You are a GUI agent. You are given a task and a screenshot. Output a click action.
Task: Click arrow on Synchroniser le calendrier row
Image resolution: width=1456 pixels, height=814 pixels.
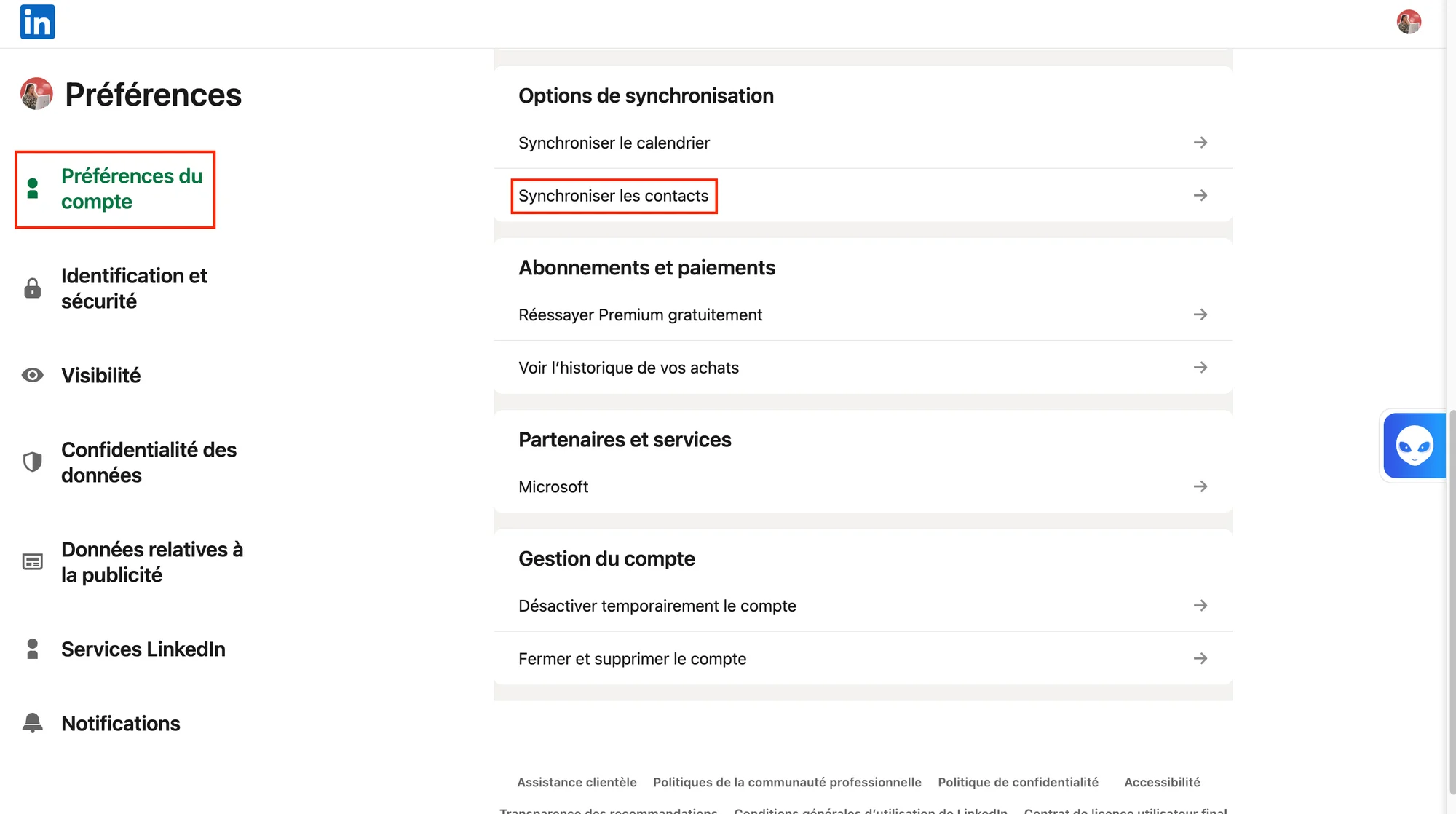(x=1200, y=143)
